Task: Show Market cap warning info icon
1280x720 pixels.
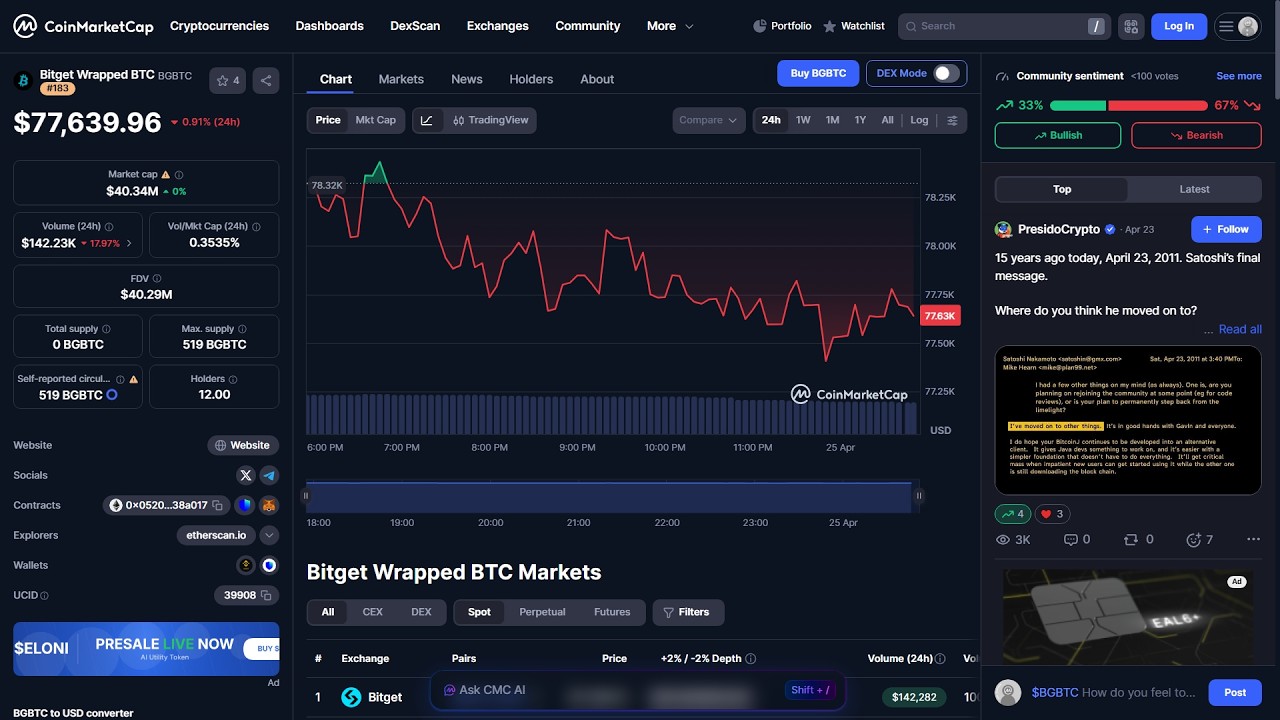Action: [166, 174]
